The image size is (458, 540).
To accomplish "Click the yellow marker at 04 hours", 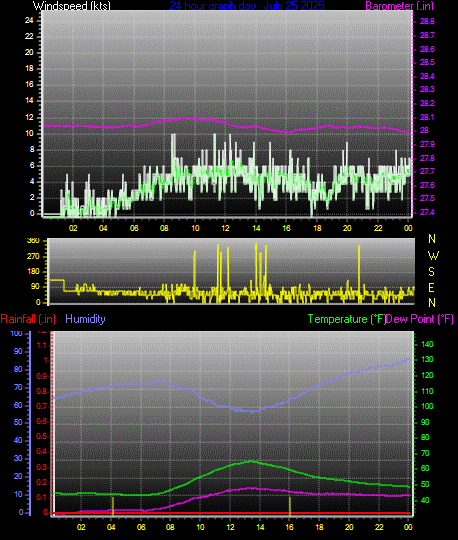I will pyautogui.click(x=113, y=506).
